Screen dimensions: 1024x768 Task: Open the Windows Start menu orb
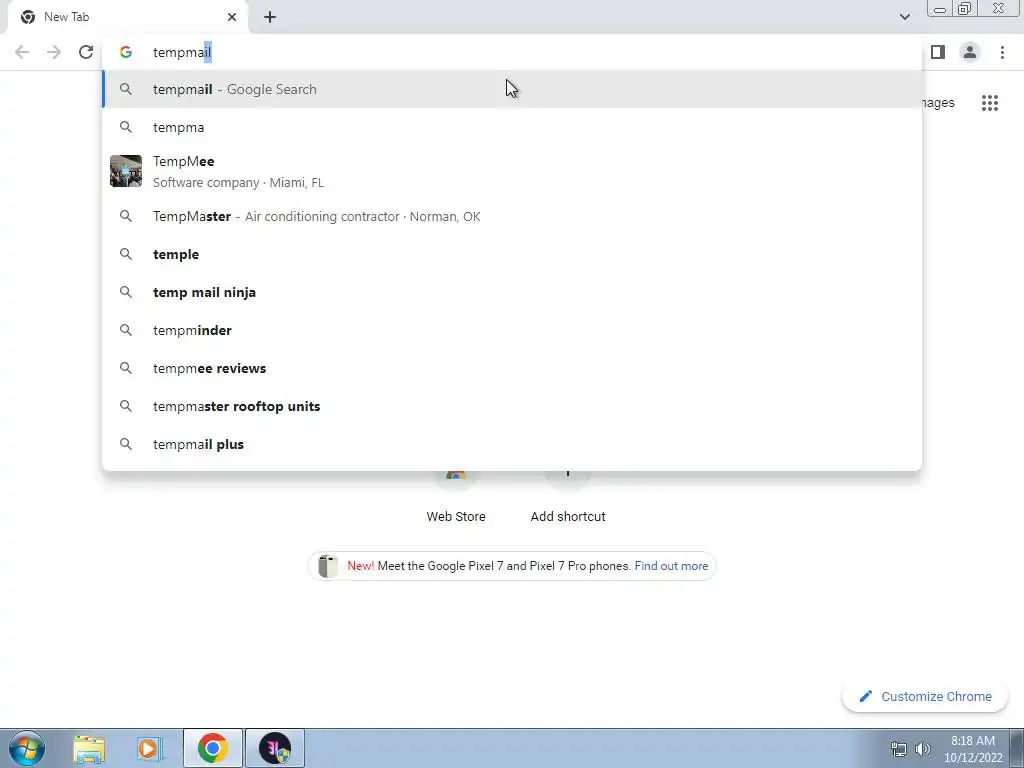point(27,748)
